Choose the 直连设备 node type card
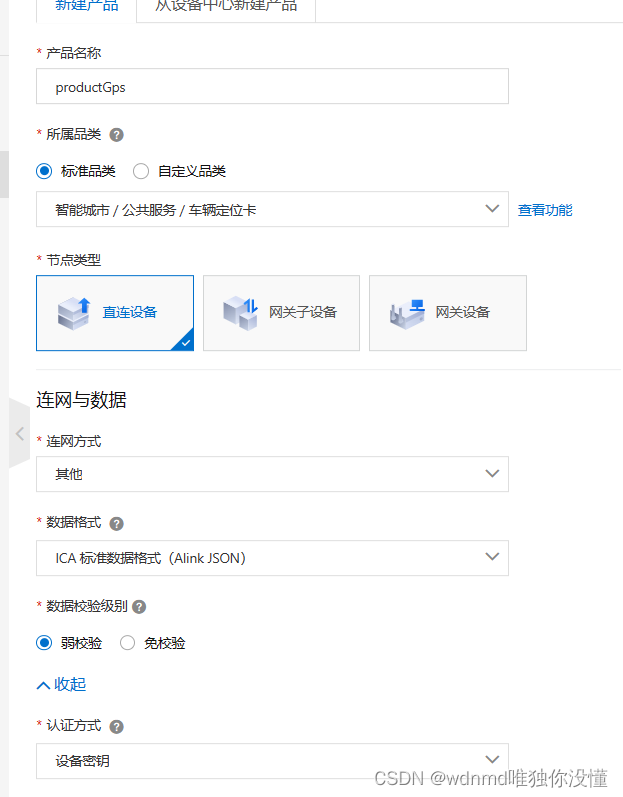Image resolution: width=623 pixels, height=797 pixels. click(x=115, y=313)
